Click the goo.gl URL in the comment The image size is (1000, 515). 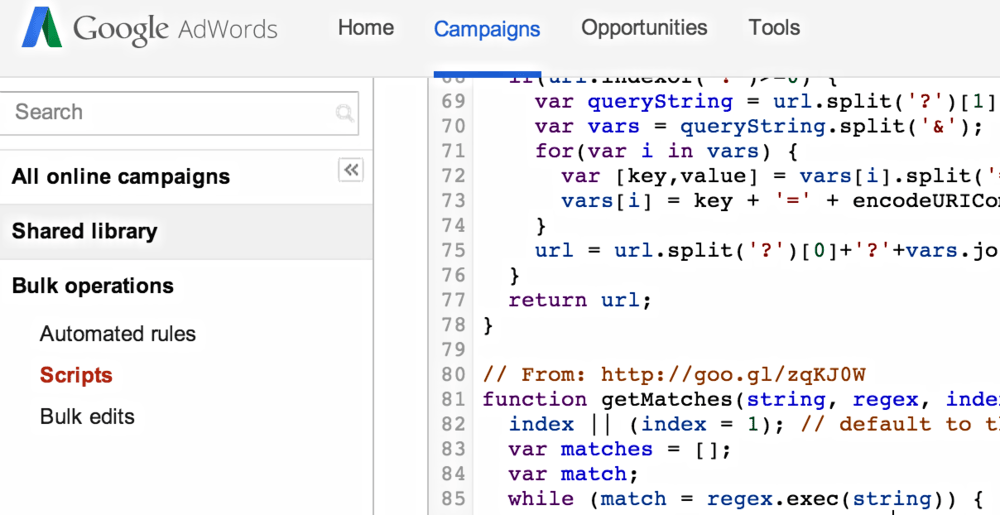coord(732,375)
